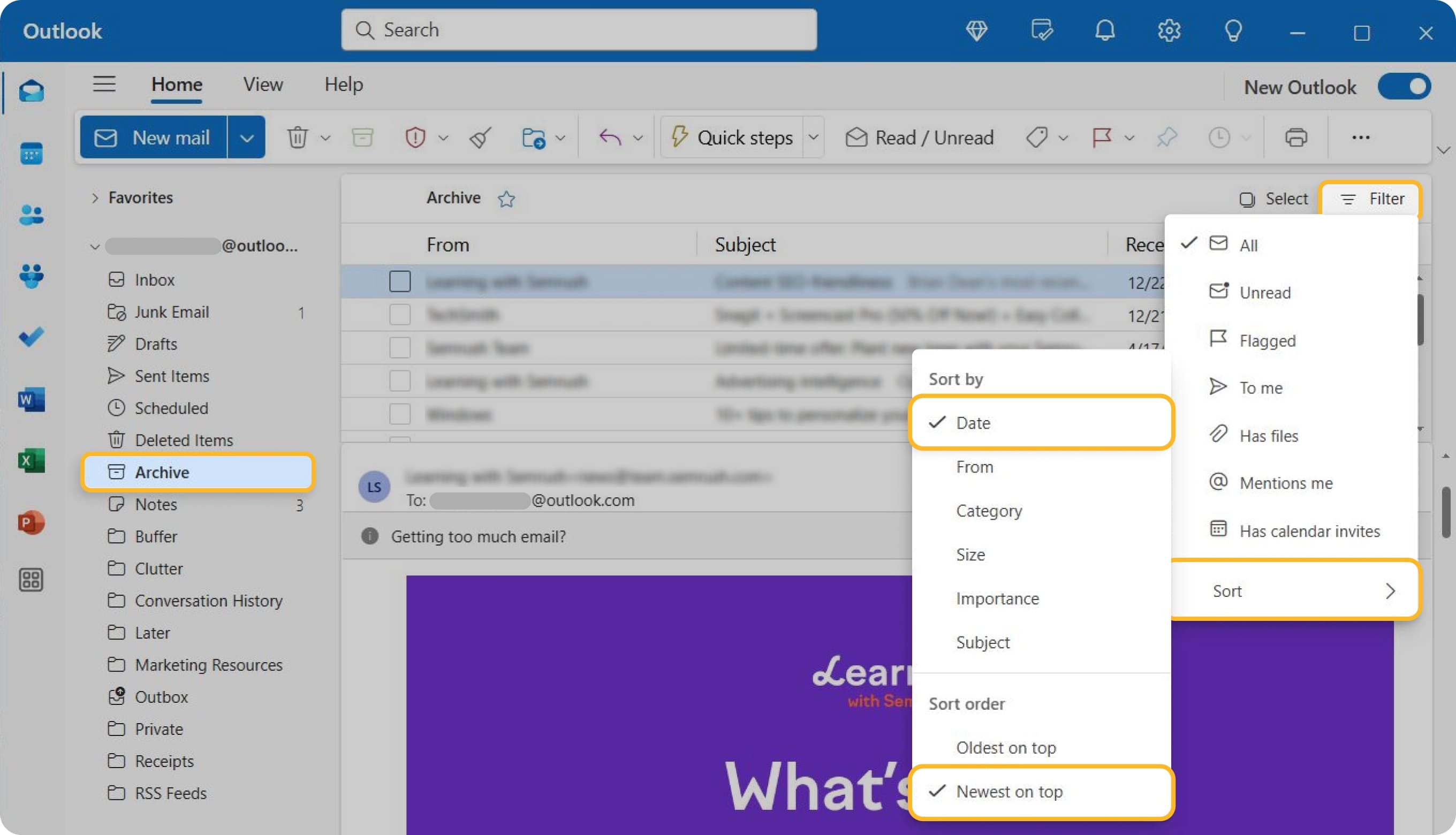Open Excel from the left rail
Screen dimensions: 1456x835
pos(31,460)
